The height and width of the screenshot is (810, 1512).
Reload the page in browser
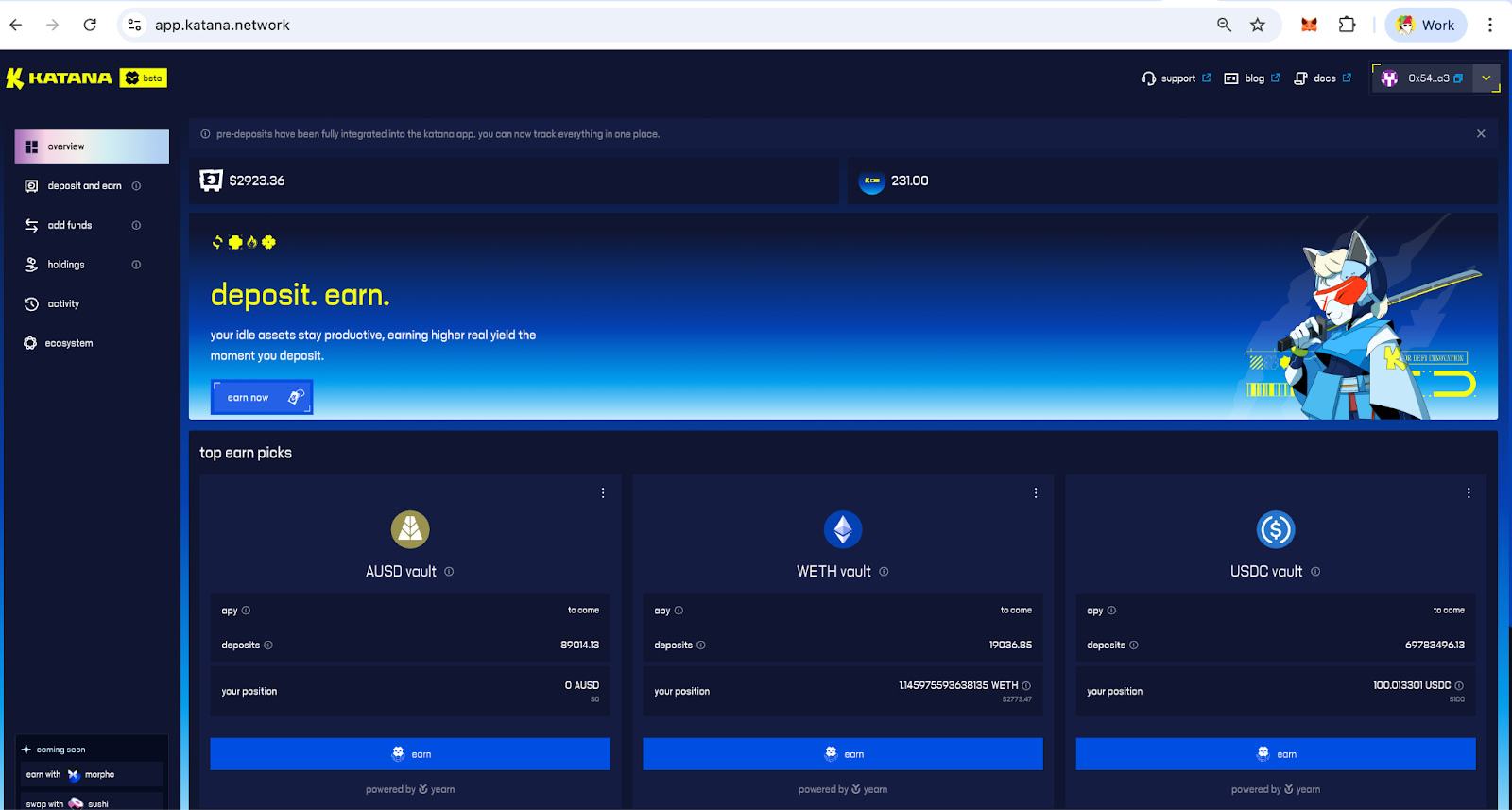(90, 26)
